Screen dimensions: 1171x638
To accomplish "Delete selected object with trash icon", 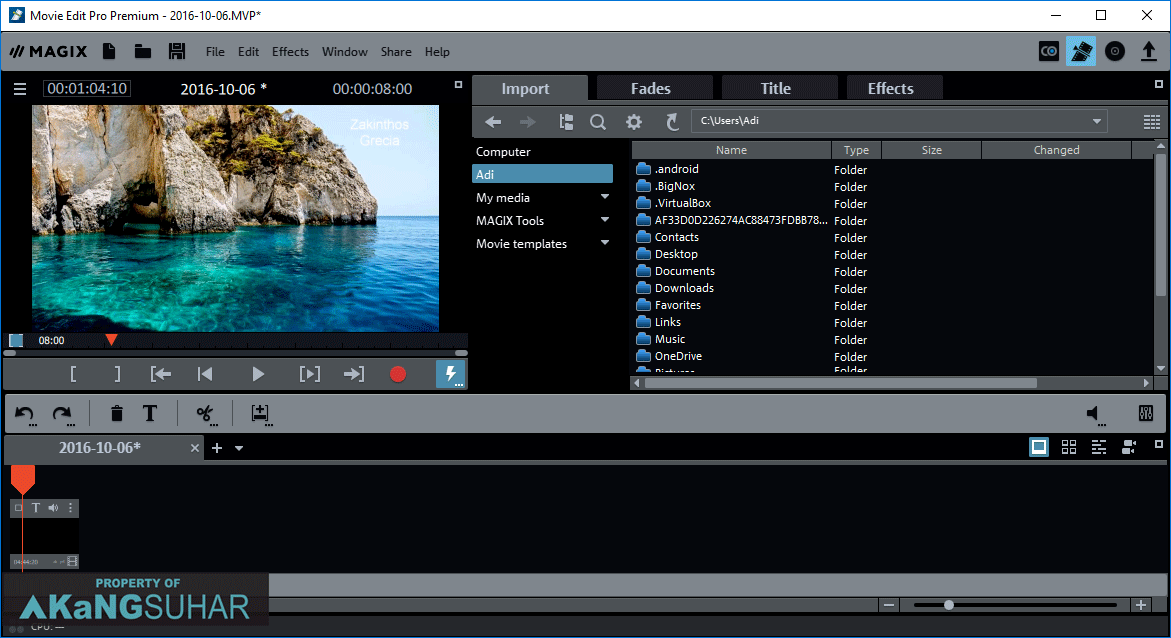I will (117, 413).
